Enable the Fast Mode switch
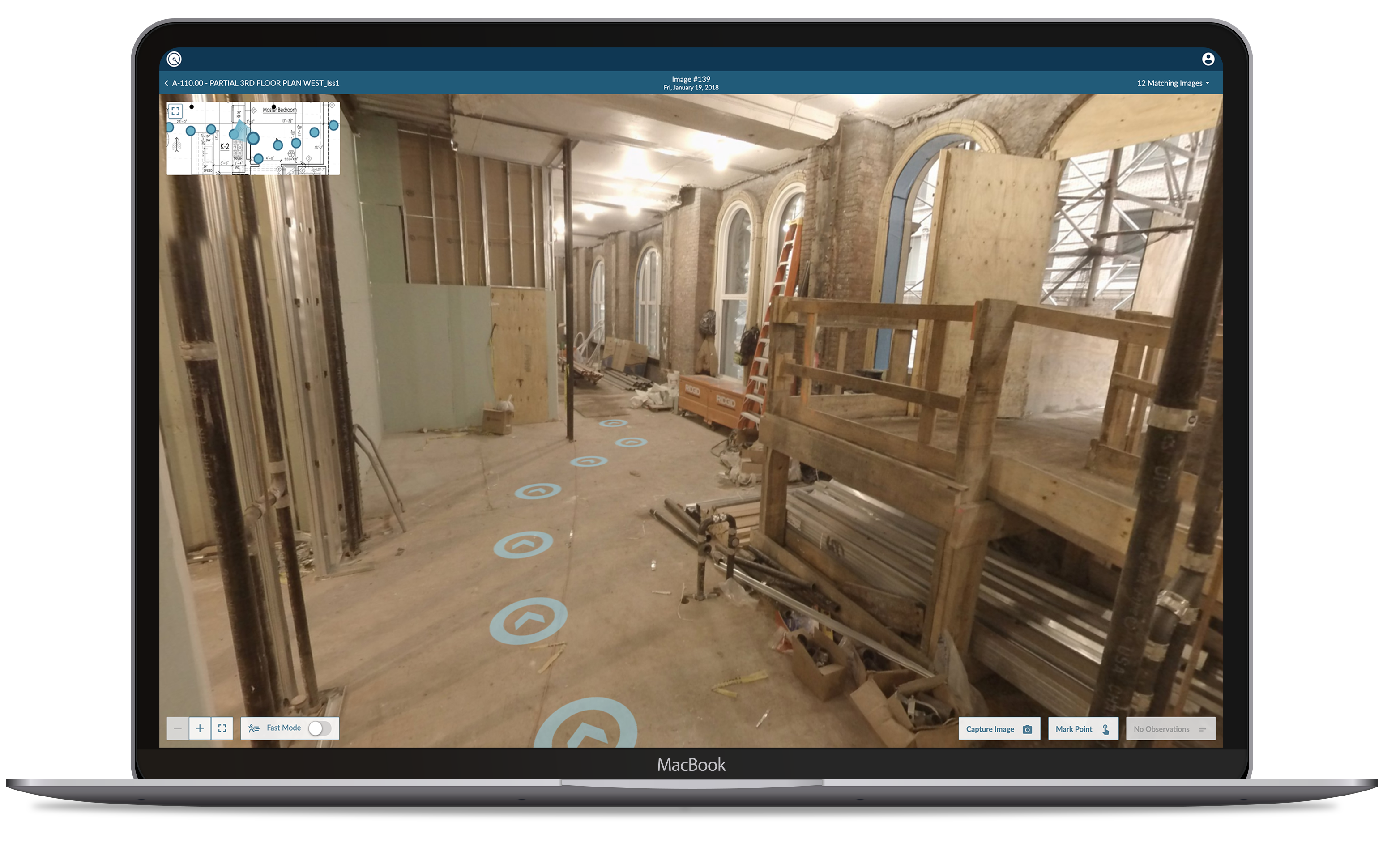This screenshot has width=1400, height=851. (320, 729)
